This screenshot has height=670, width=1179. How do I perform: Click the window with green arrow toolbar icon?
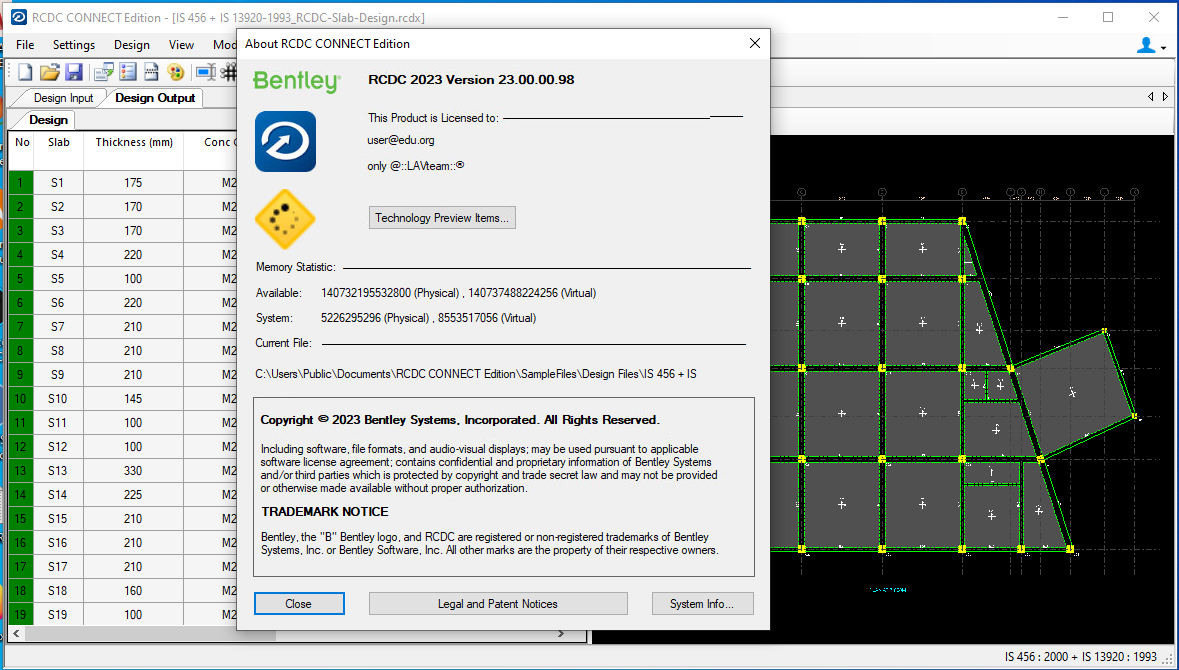click(104, 72)
